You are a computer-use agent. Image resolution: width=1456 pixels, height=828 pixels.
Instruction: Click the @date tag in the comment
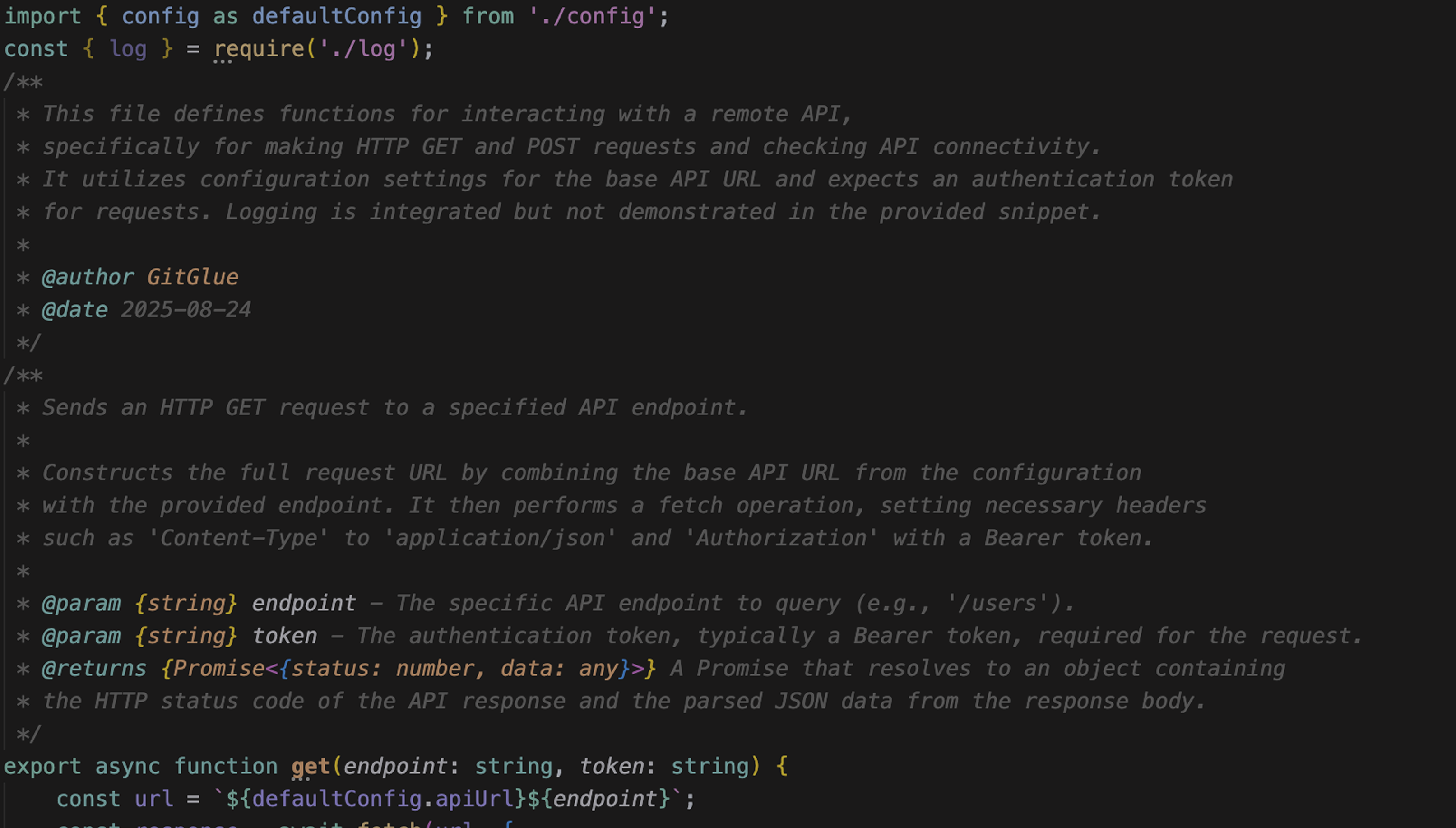pos(75,310)
